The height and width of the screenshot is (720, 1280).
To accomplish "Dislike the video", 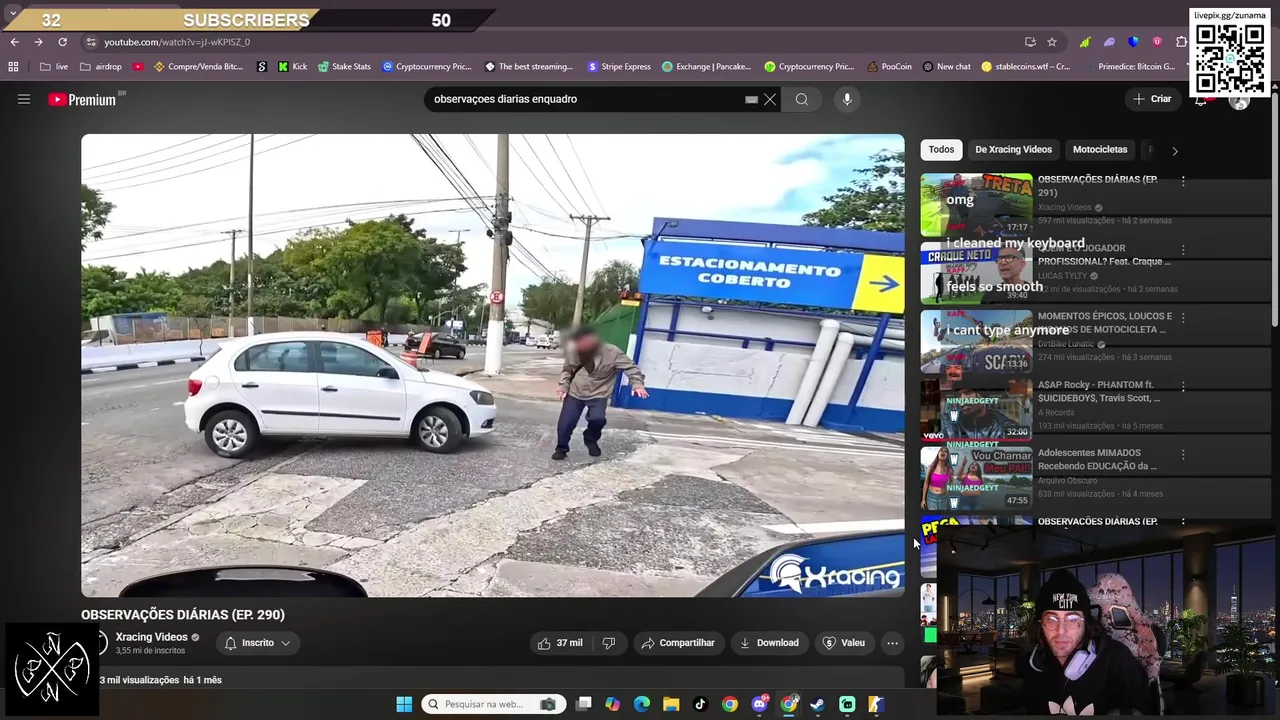I will pos(608,643).
